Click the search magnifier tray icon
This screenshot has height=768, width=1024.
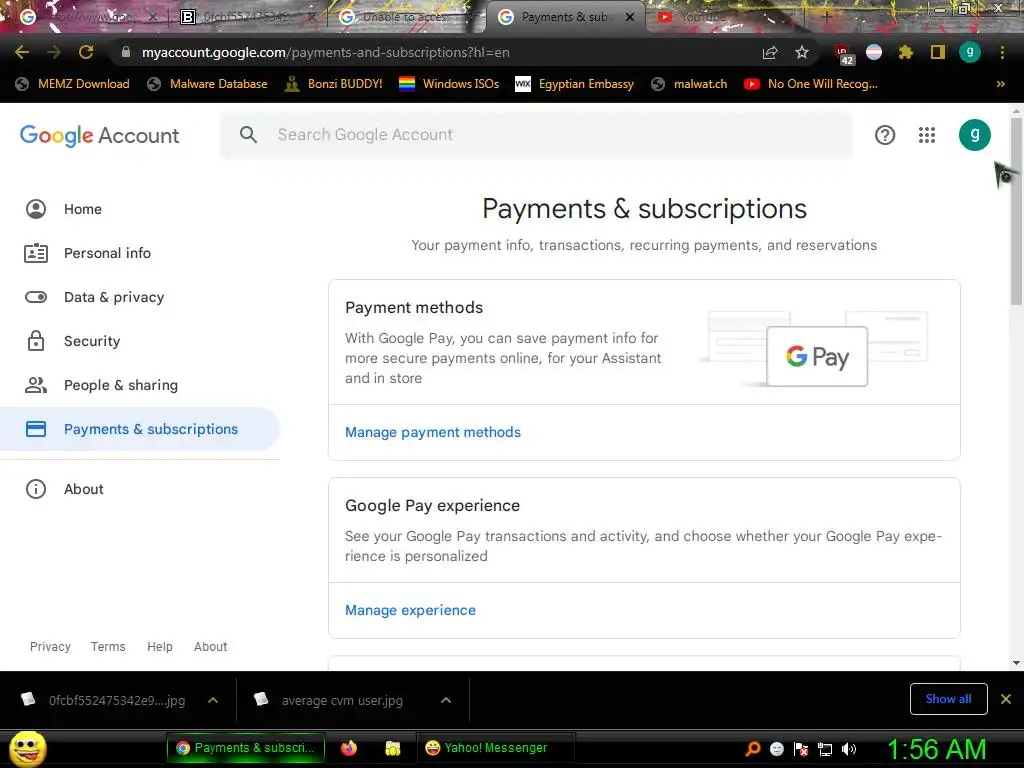753,749
